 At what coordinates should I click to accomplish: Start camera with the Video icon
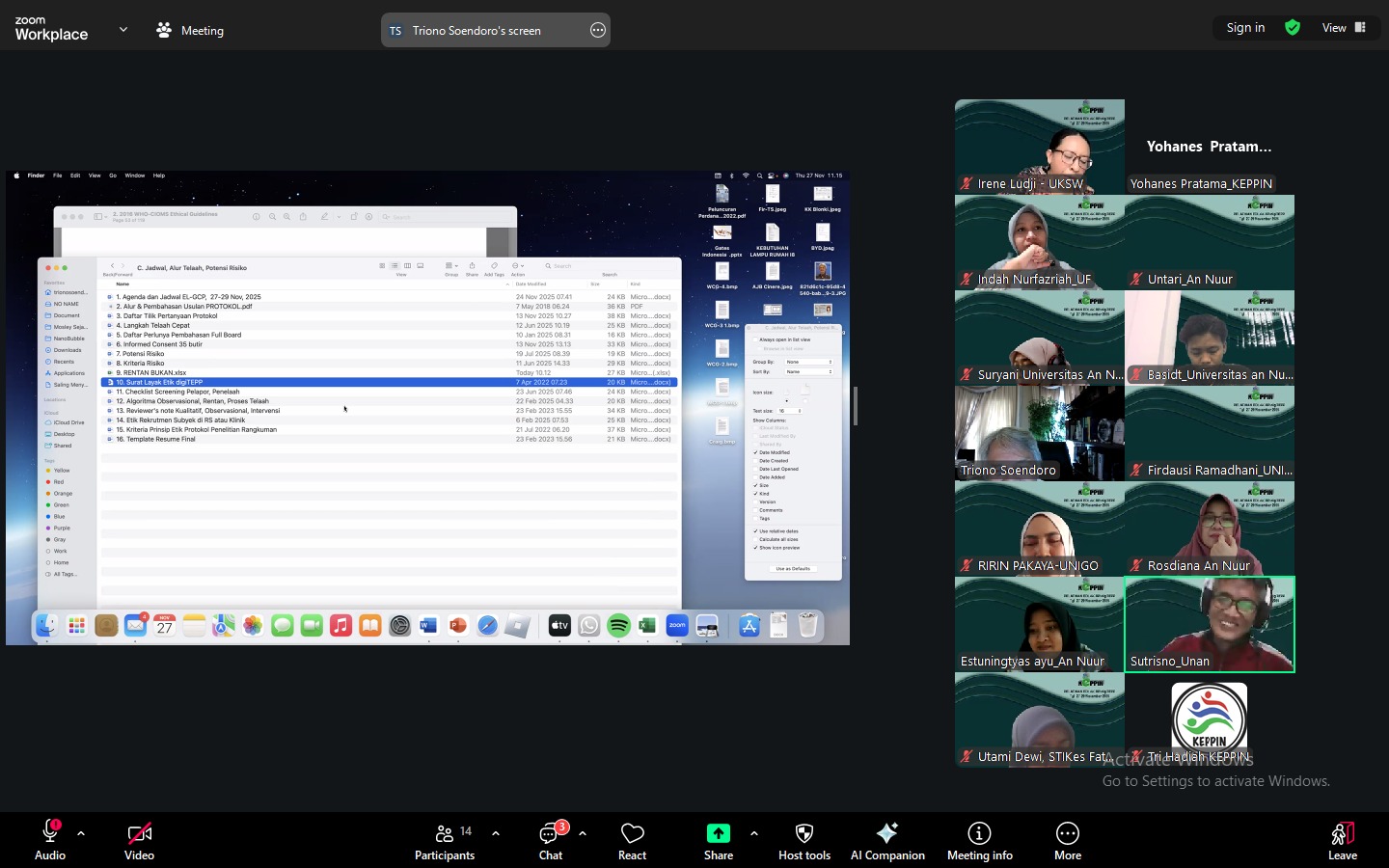click(x=139, y=833)
